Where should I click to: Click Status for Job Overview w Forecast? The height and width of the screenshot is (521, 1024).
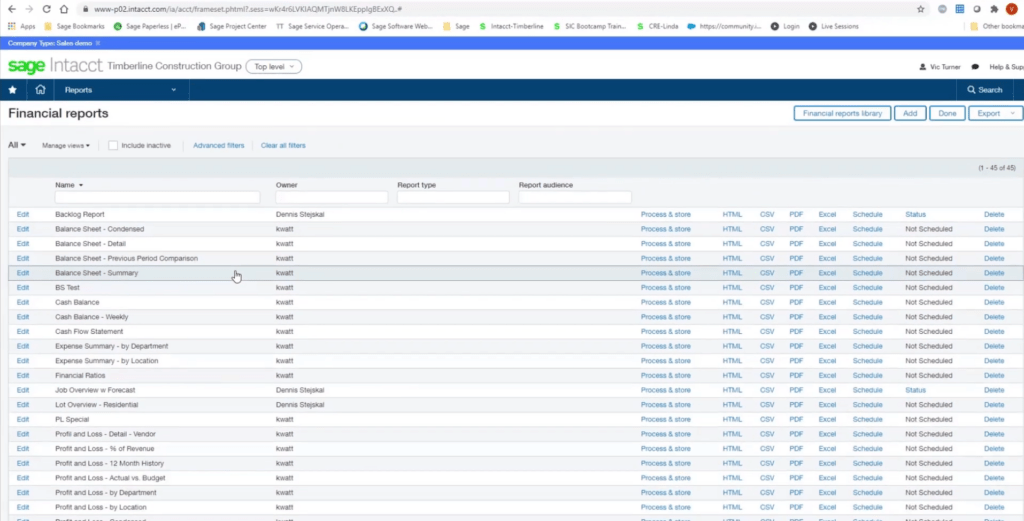[915, 390]
